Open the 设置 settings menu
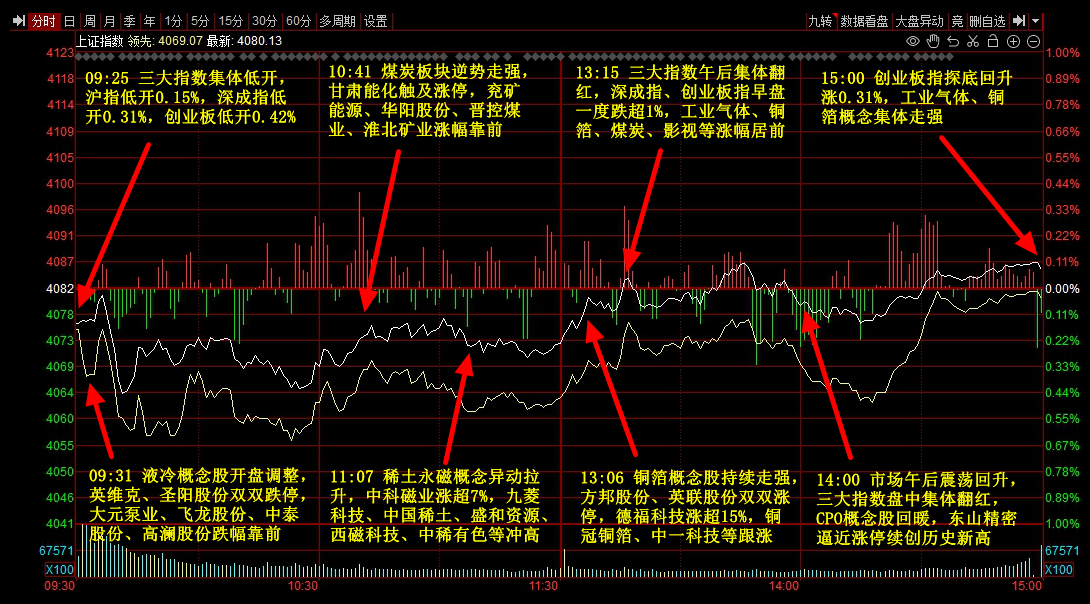The height and width of the screenshot is (604, 1090). (x=375, y=21)
